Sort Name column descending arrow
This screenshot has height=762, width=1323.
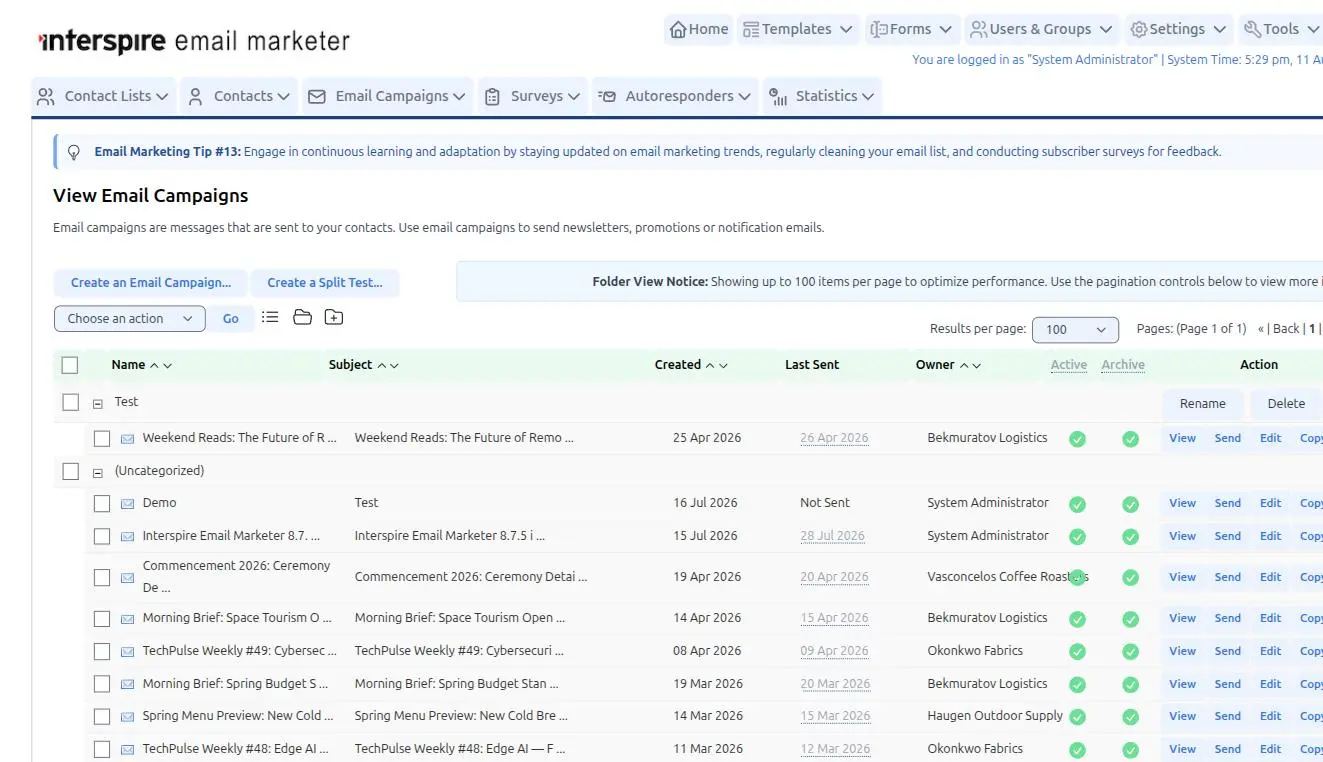[x=167, y=365]
